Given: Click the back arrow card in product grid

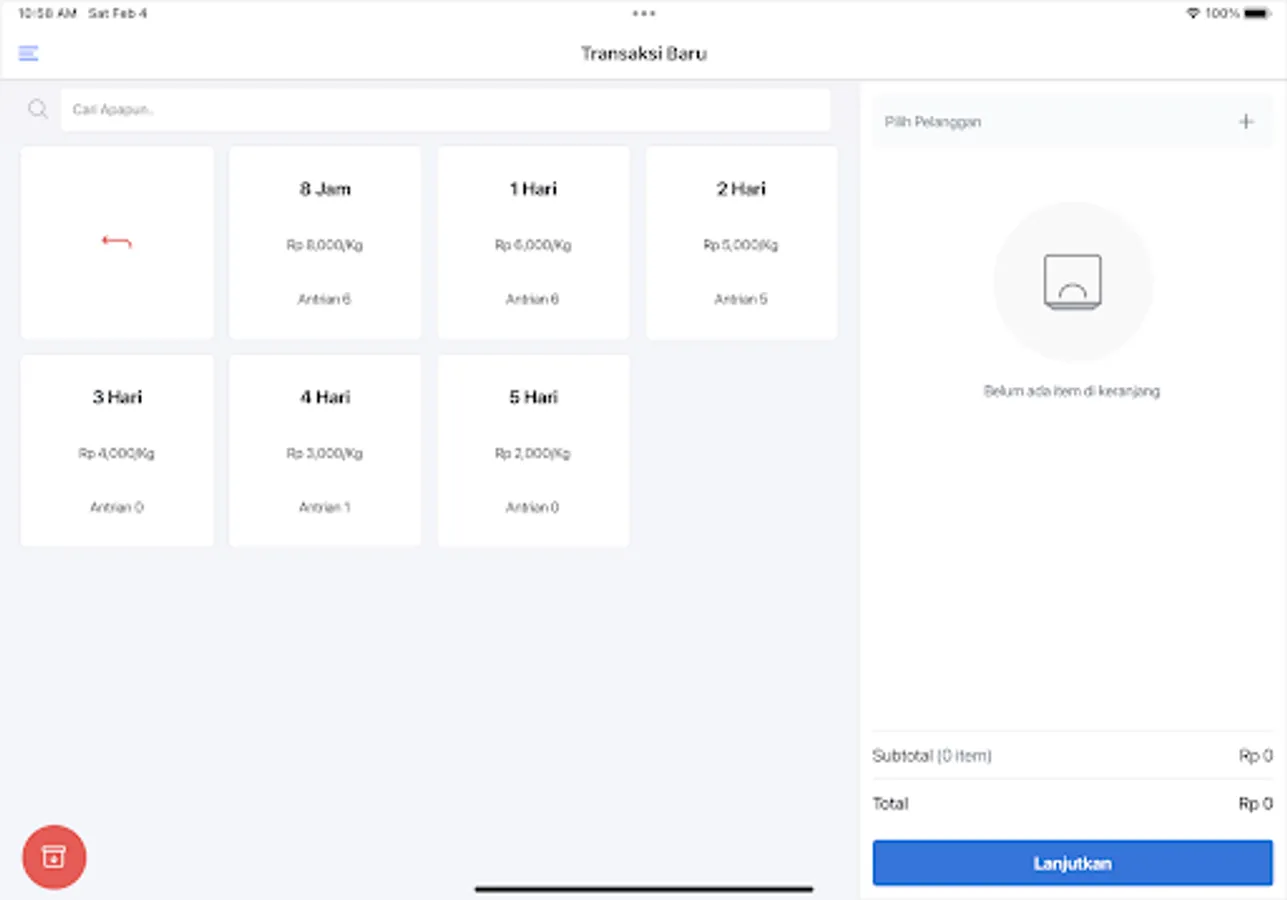Looking at the screenshot, I should click(x=116, y=241).
